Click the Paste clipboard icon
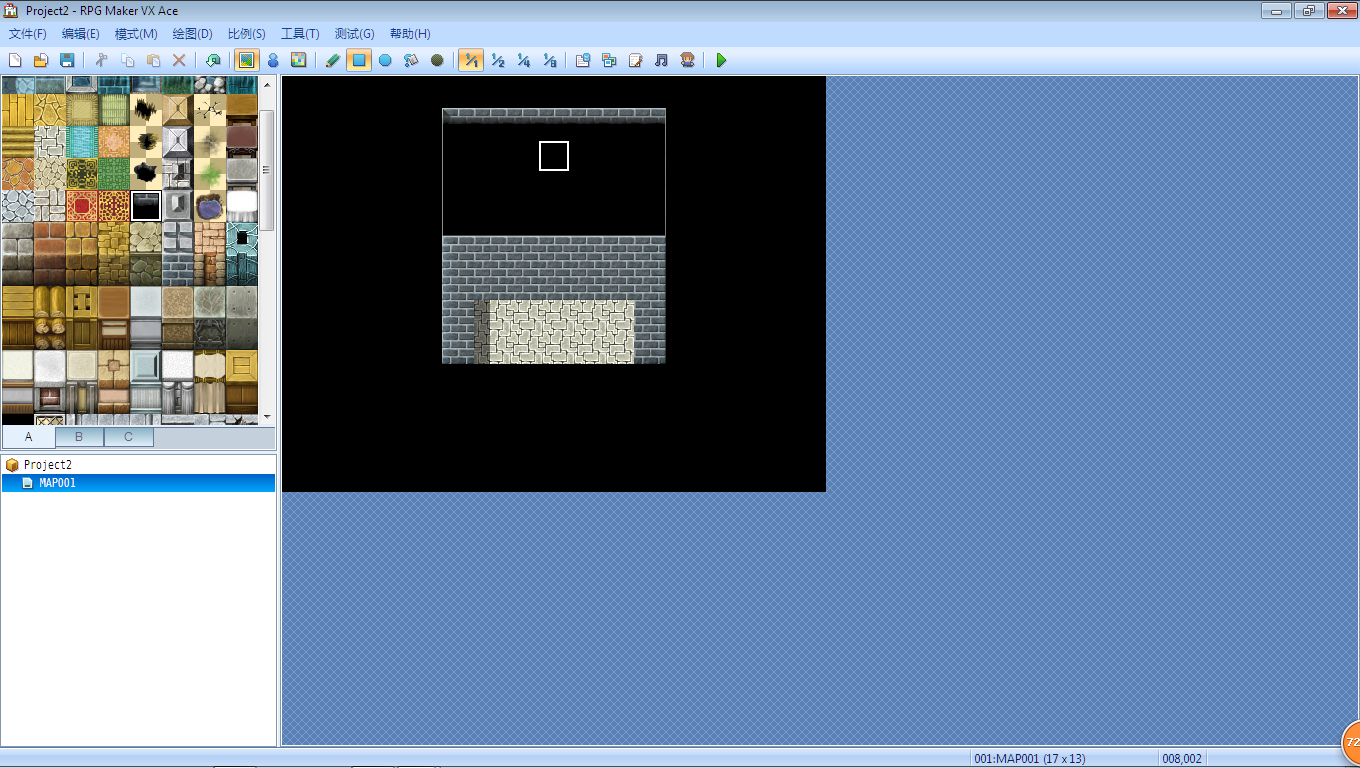The width and height of the screenshot is (1360, 768). tap(153, 60)
